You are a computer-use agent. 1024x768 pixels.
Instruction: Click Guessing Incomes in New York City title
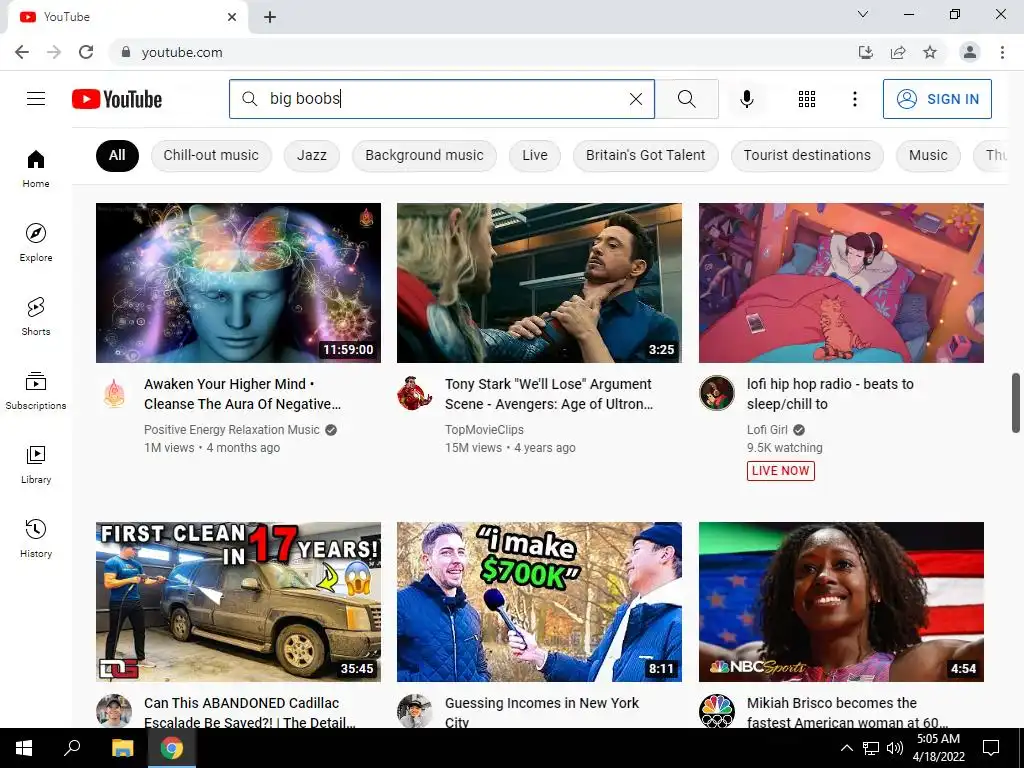pos(542,712)
